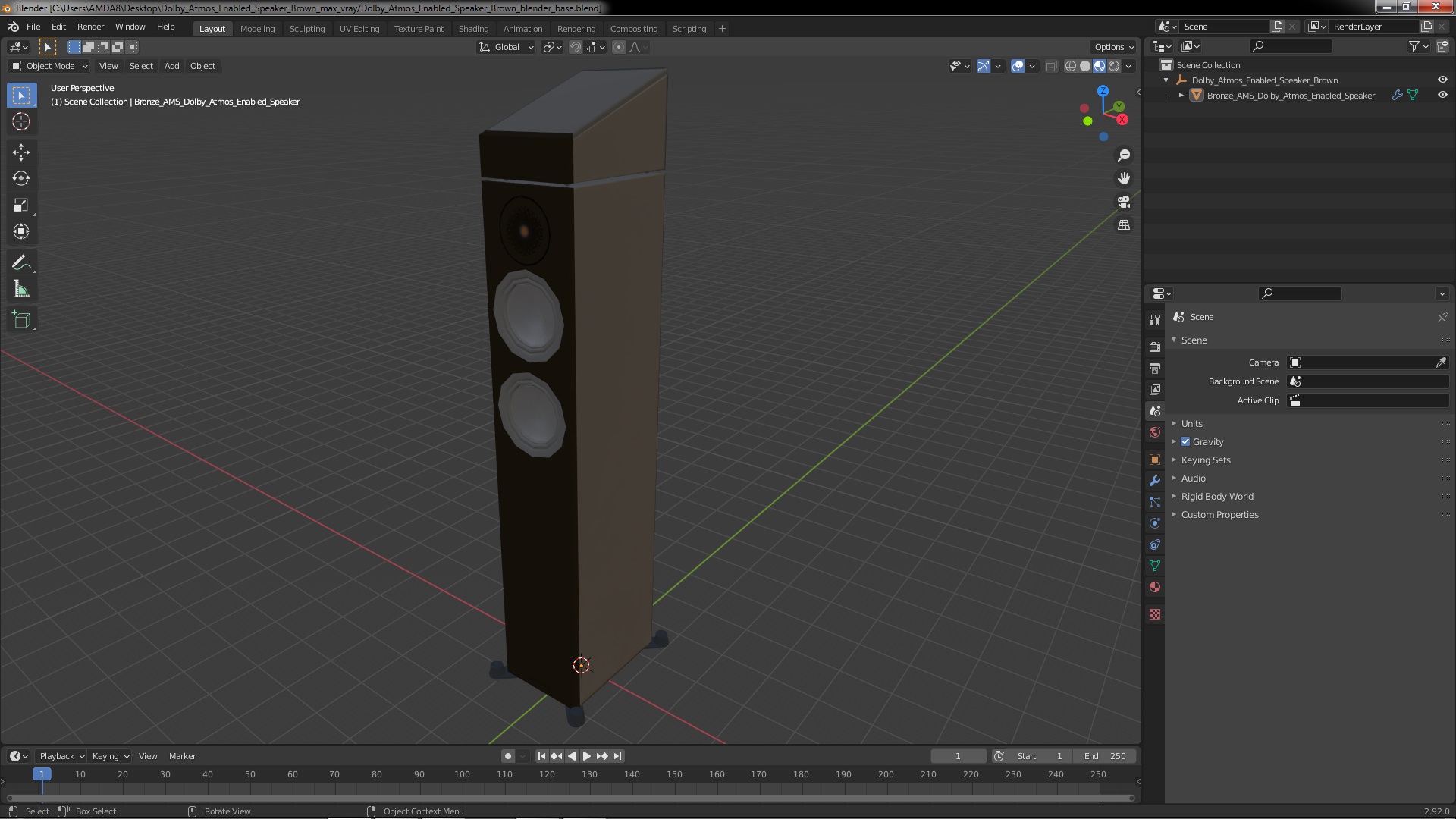
Task: Select the Cursor tool in toolbar
Action: 21,121
